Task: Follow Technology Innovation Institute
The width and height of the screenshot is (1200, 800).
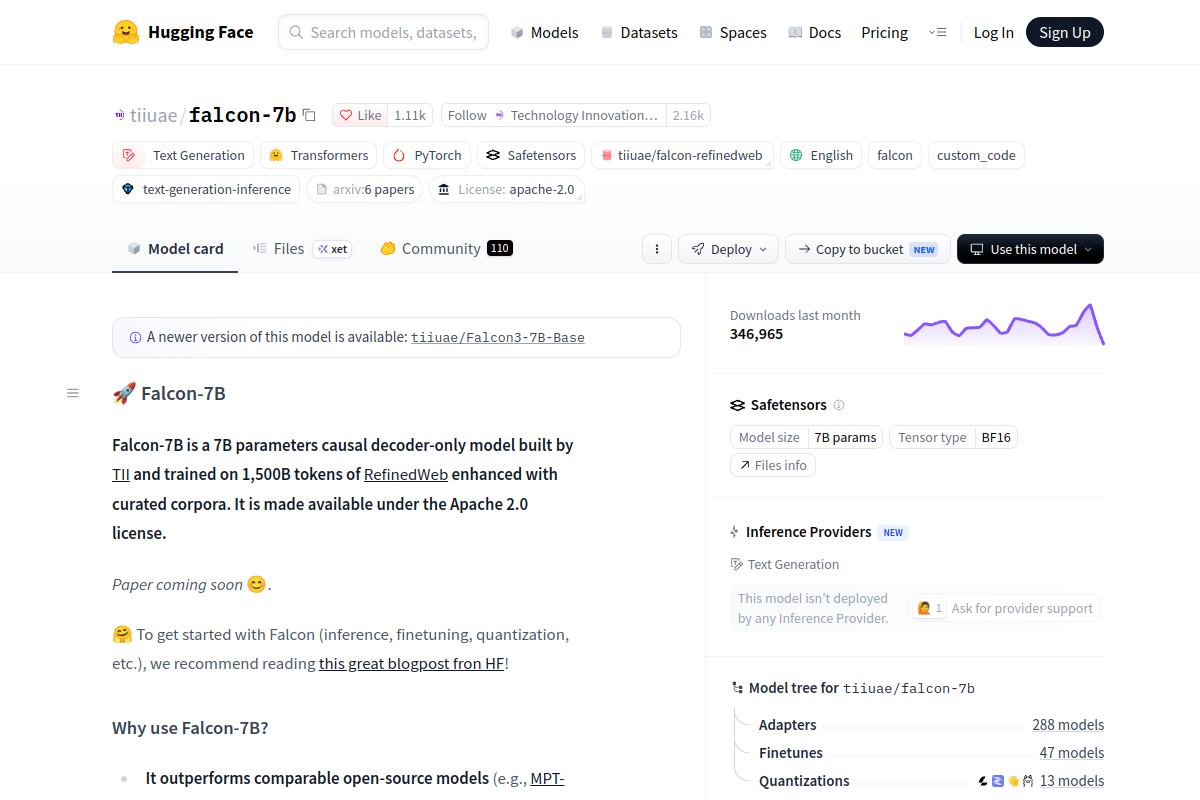Action: [554, 115]
